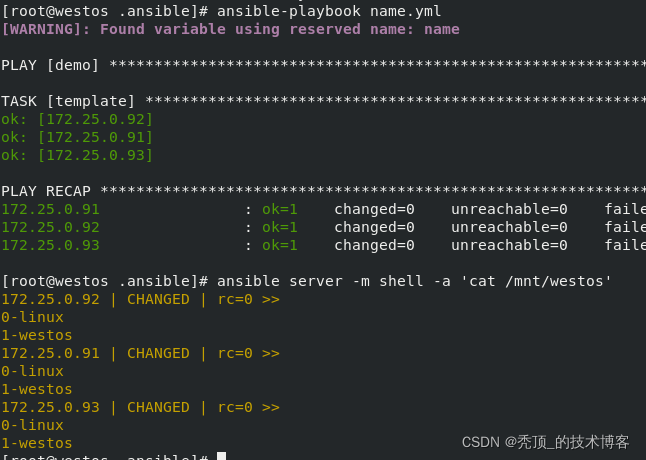
Task: Click changed=0 on the 172.25.0.93 row
Action: pyautogui.click(x=374, y=245)
